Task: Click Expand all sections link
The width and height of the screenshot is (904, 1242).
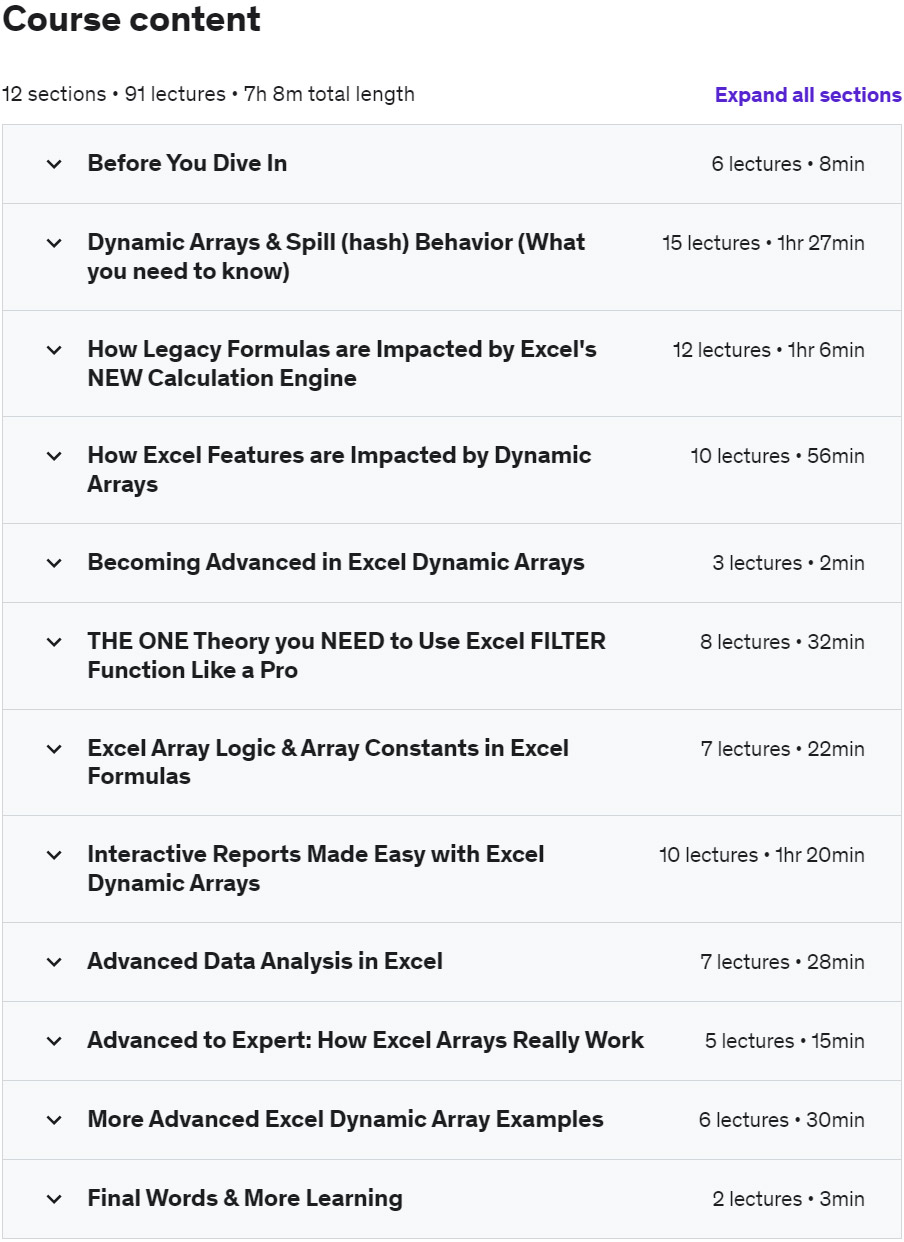Action: (x=808, y=95)
